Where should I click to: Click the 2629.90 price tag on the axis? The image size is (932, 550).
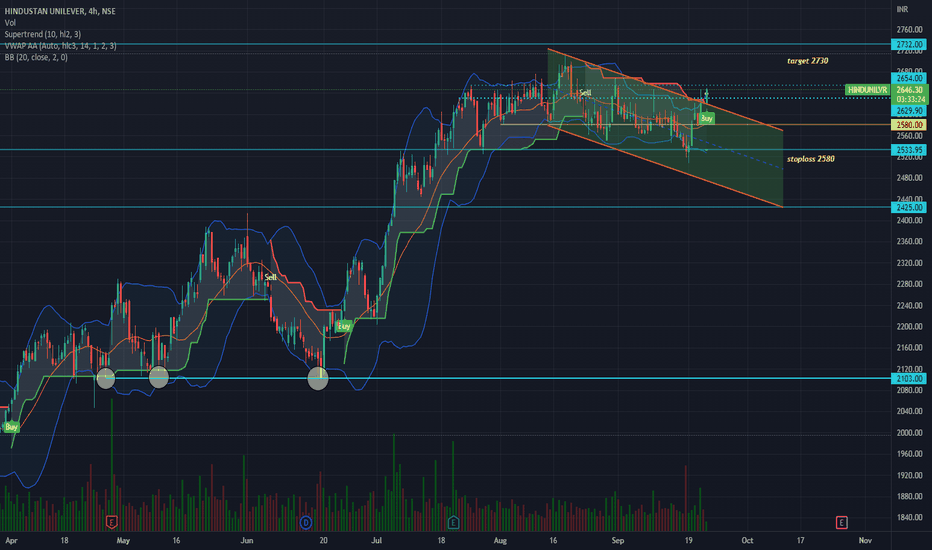[x=909, y=111]
